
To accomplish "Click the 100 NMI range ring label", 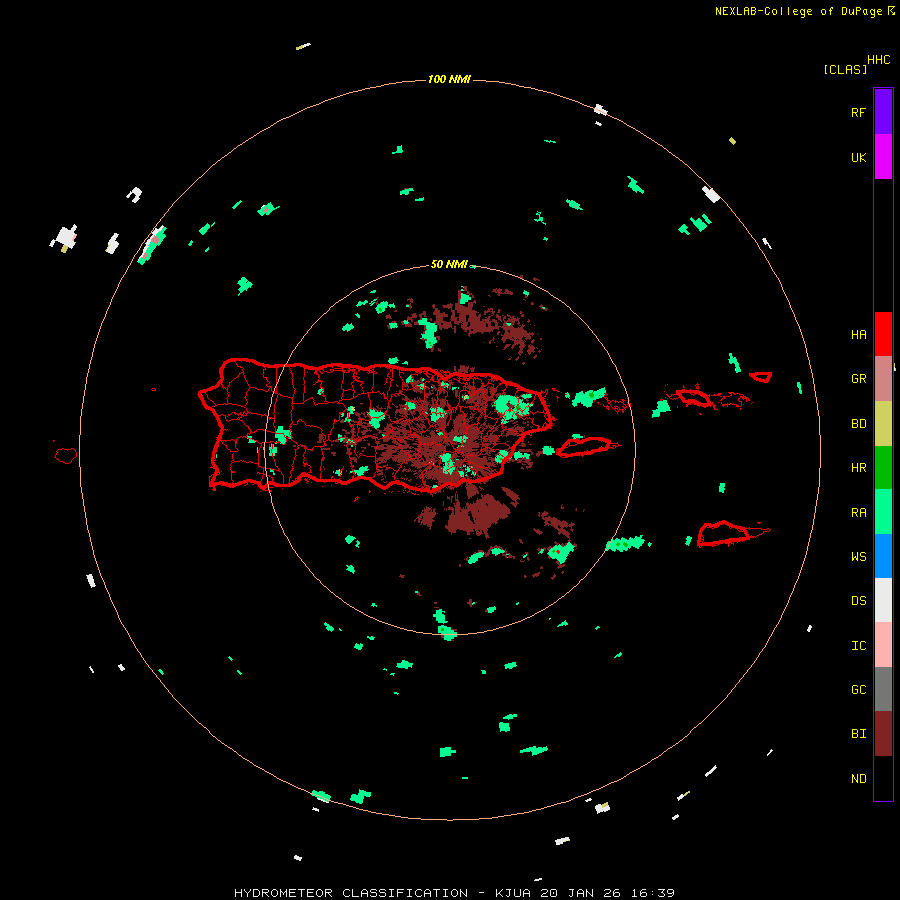I will 449,79.
